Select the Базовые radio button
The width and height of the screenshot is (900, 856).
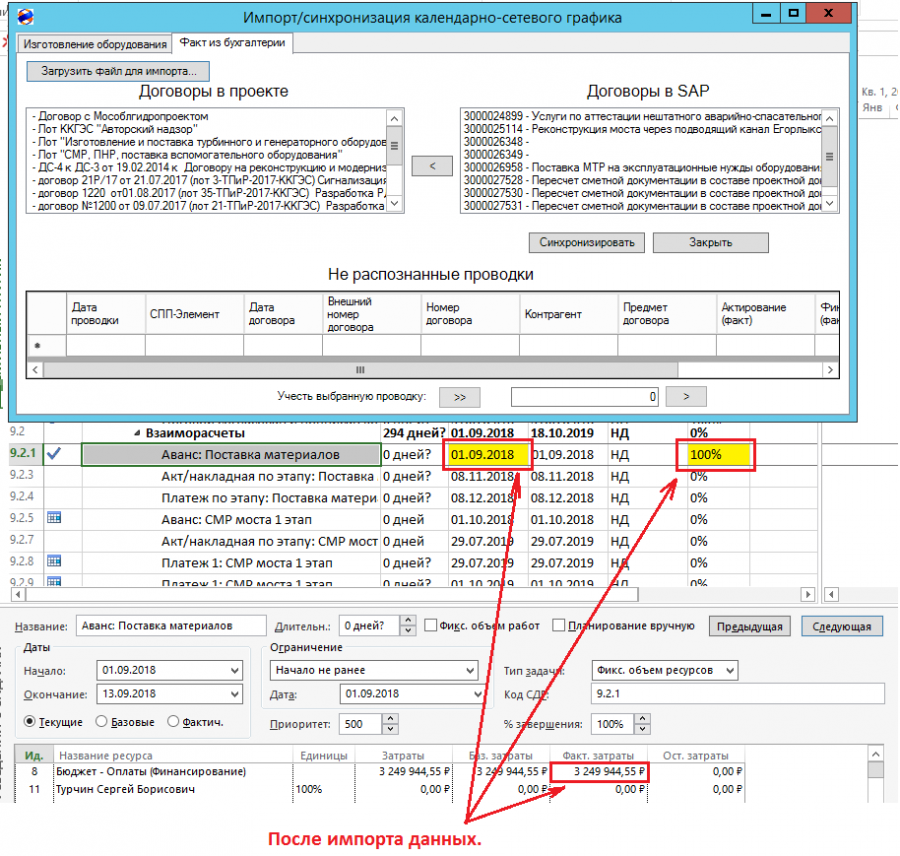point(101,722)
